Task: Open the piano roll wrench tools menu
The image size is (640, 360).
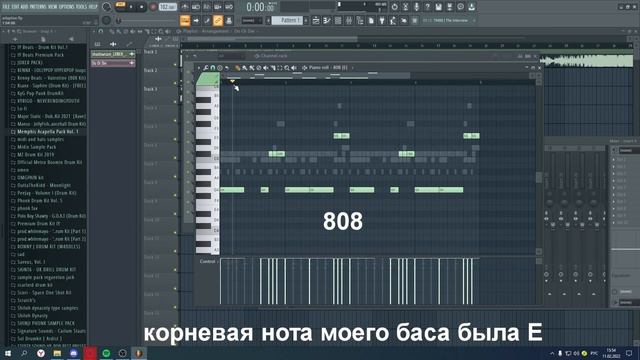Action: (x=206, y=68)
